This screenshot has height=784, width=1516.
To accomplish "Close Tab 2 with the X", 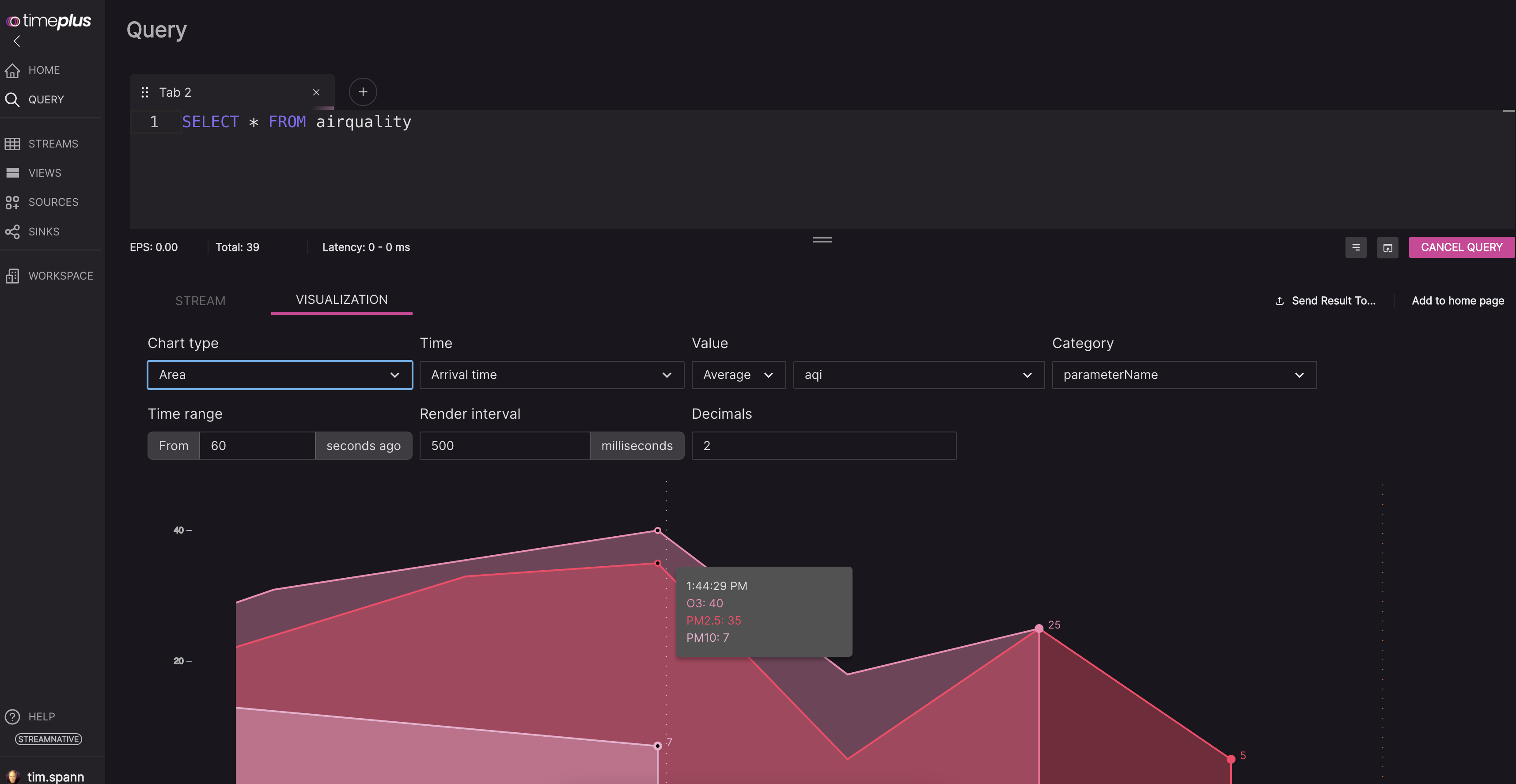I will pos(316,92).
